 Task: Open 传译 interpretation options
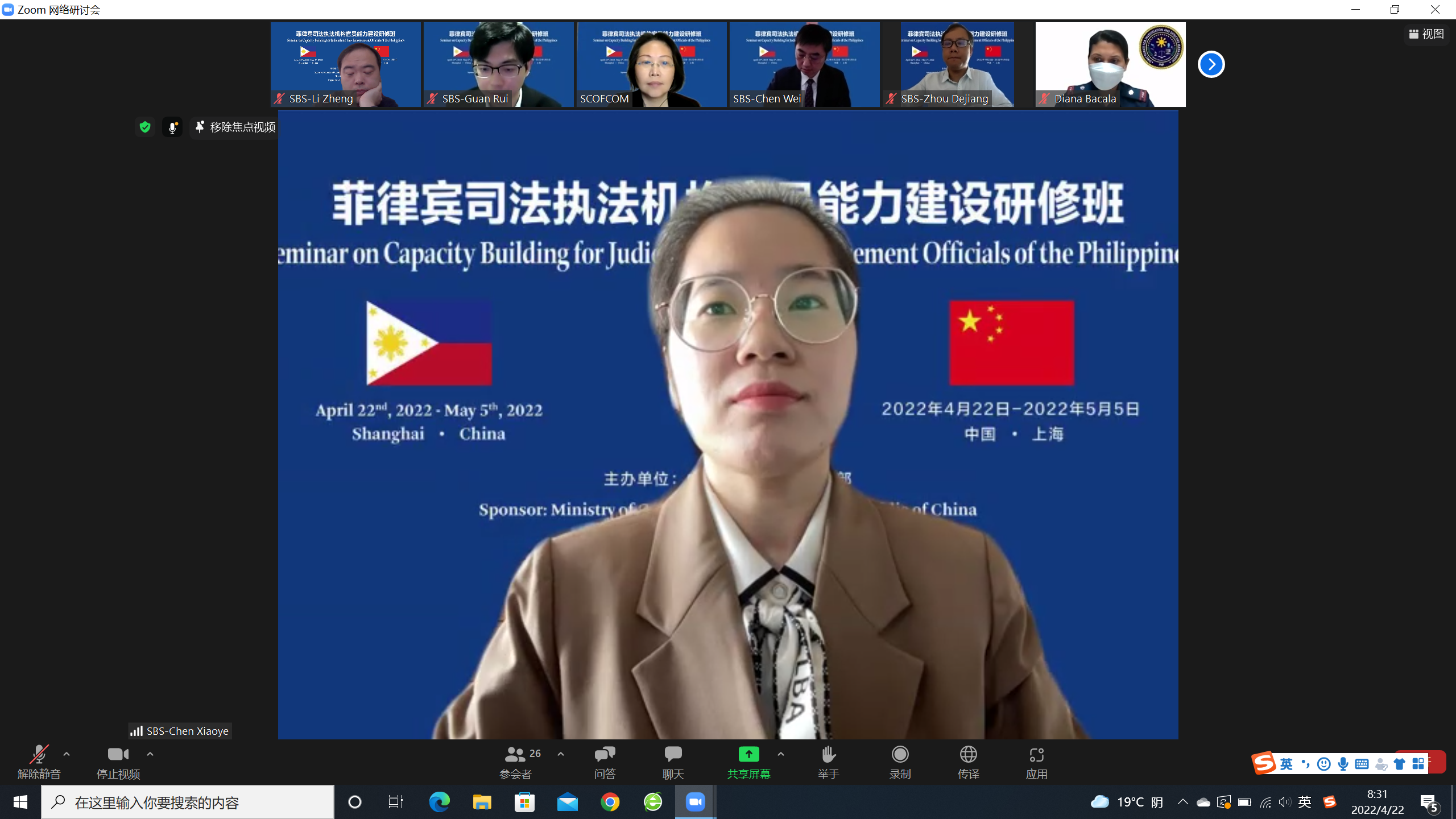coord(969,762)
